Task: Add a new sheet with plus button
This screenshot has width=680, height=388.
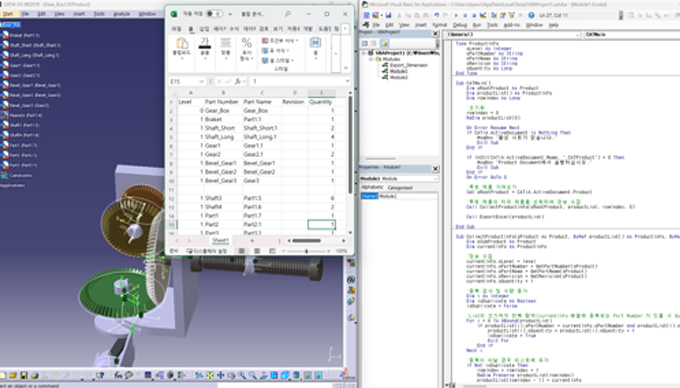Action: tap(252, 240)
